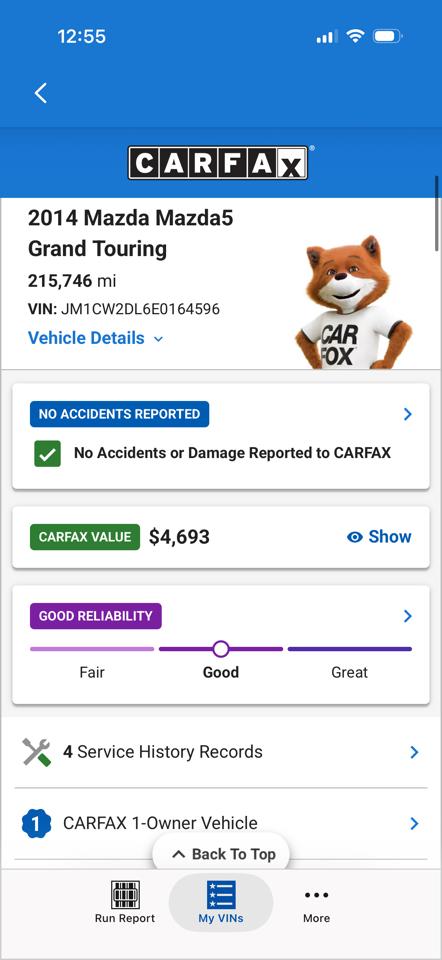Tap the Wi-Fi status bar icon

354,36
